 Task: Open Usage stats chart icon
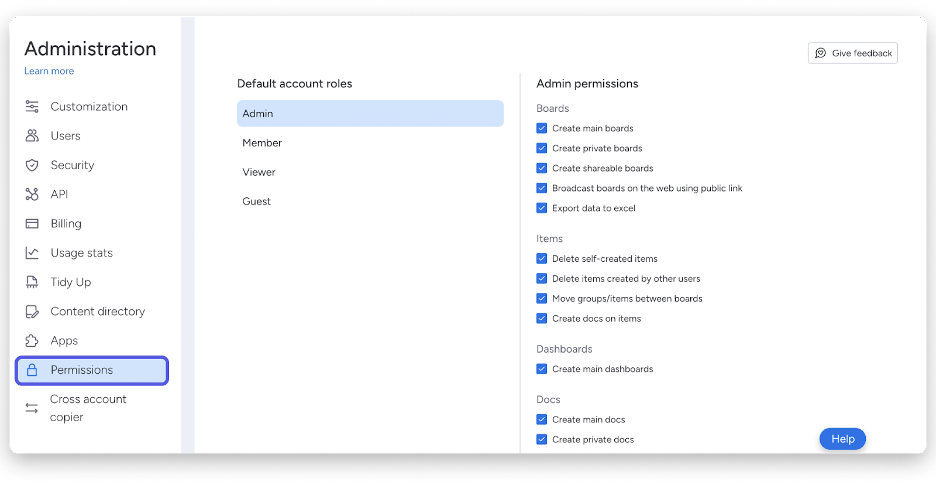(x=32, y=253)
